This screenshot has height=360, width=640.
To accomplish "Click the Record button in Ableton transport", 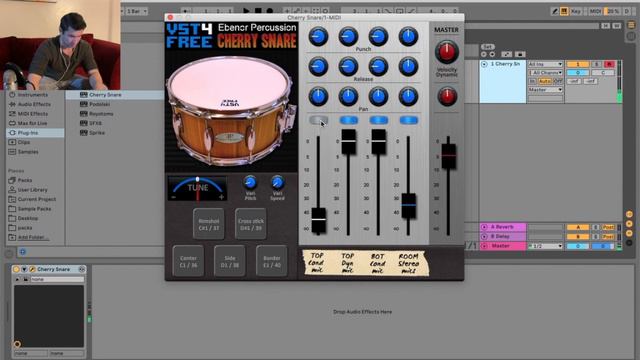I will coord(269,11).
